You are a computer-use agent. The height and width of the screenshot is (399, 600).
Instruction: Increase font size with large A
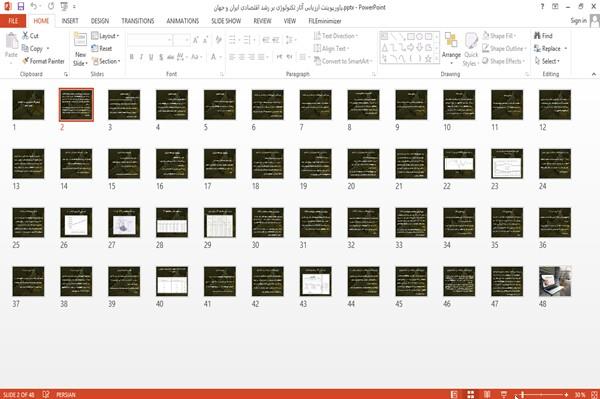click(196, 39)
